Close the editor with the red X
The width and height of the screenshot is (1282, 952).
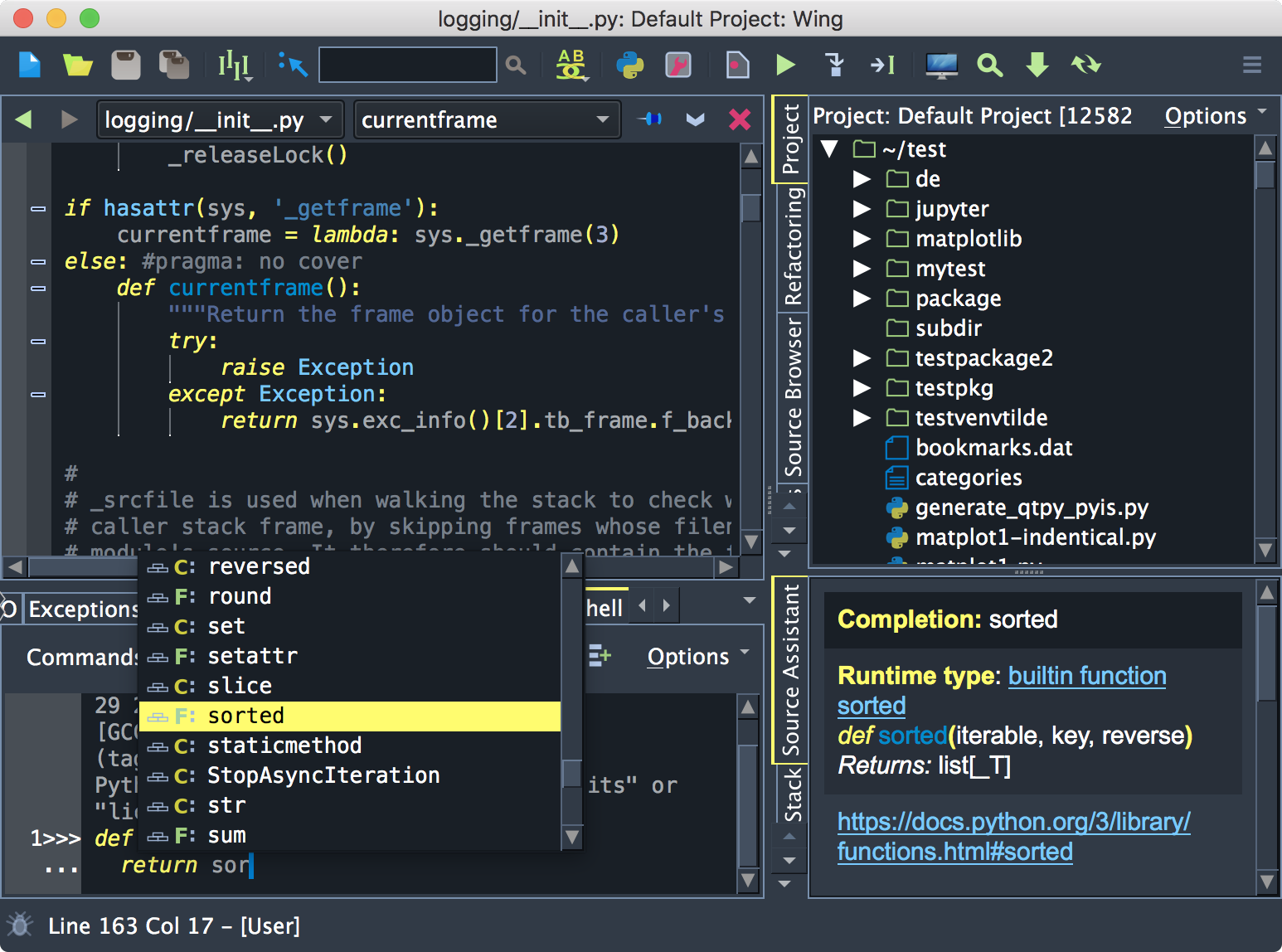(x=740, y=119)
